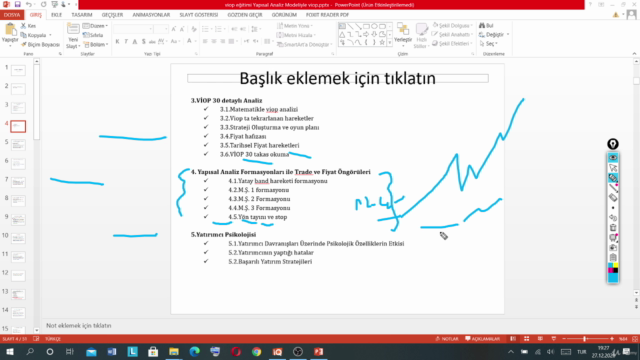
Task: Open the GÖRÜNÜM ribbon tab
Action: coord(284,15)
